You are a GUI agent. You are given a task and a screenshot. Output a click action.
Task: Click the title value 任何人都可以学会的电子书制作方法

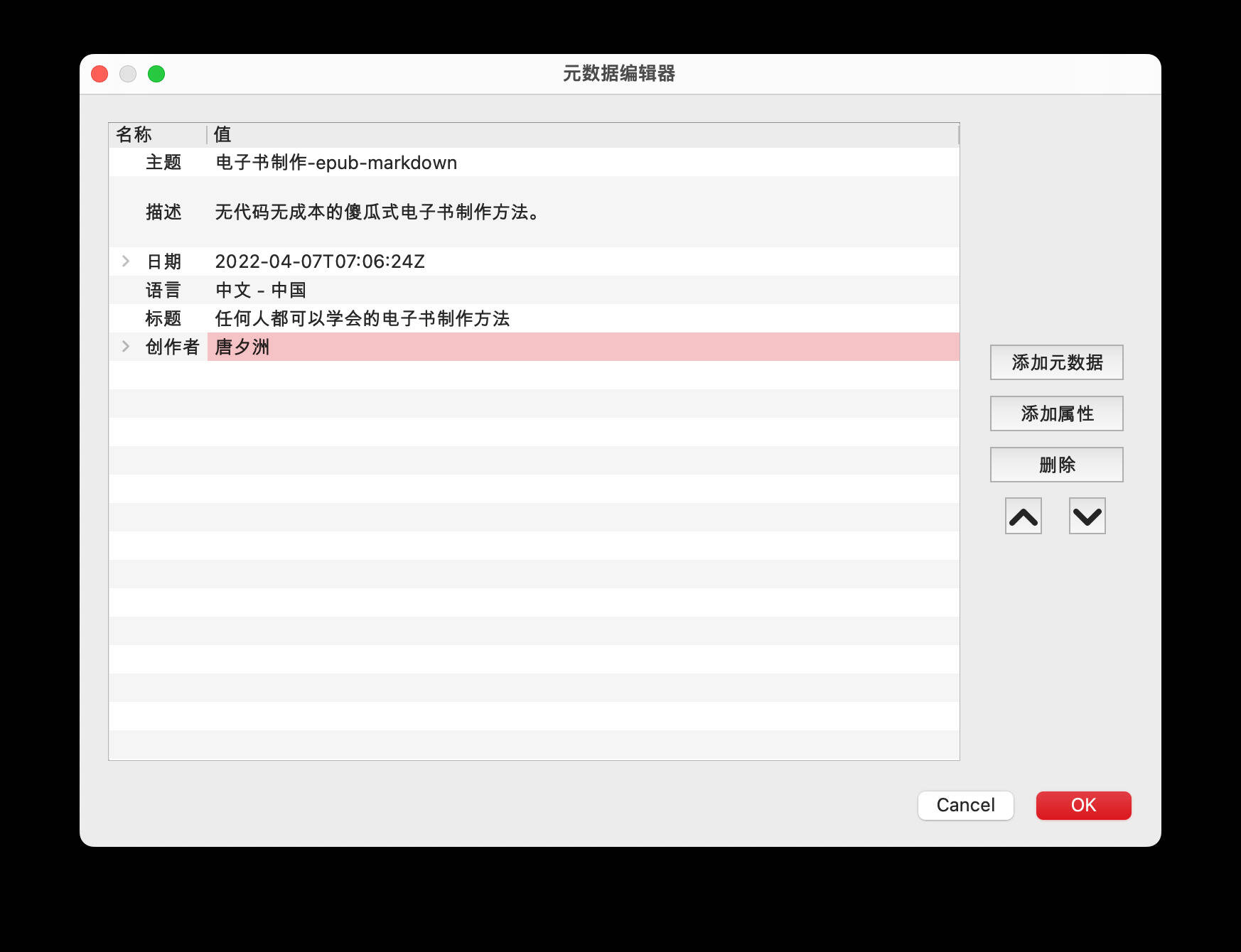362,319
